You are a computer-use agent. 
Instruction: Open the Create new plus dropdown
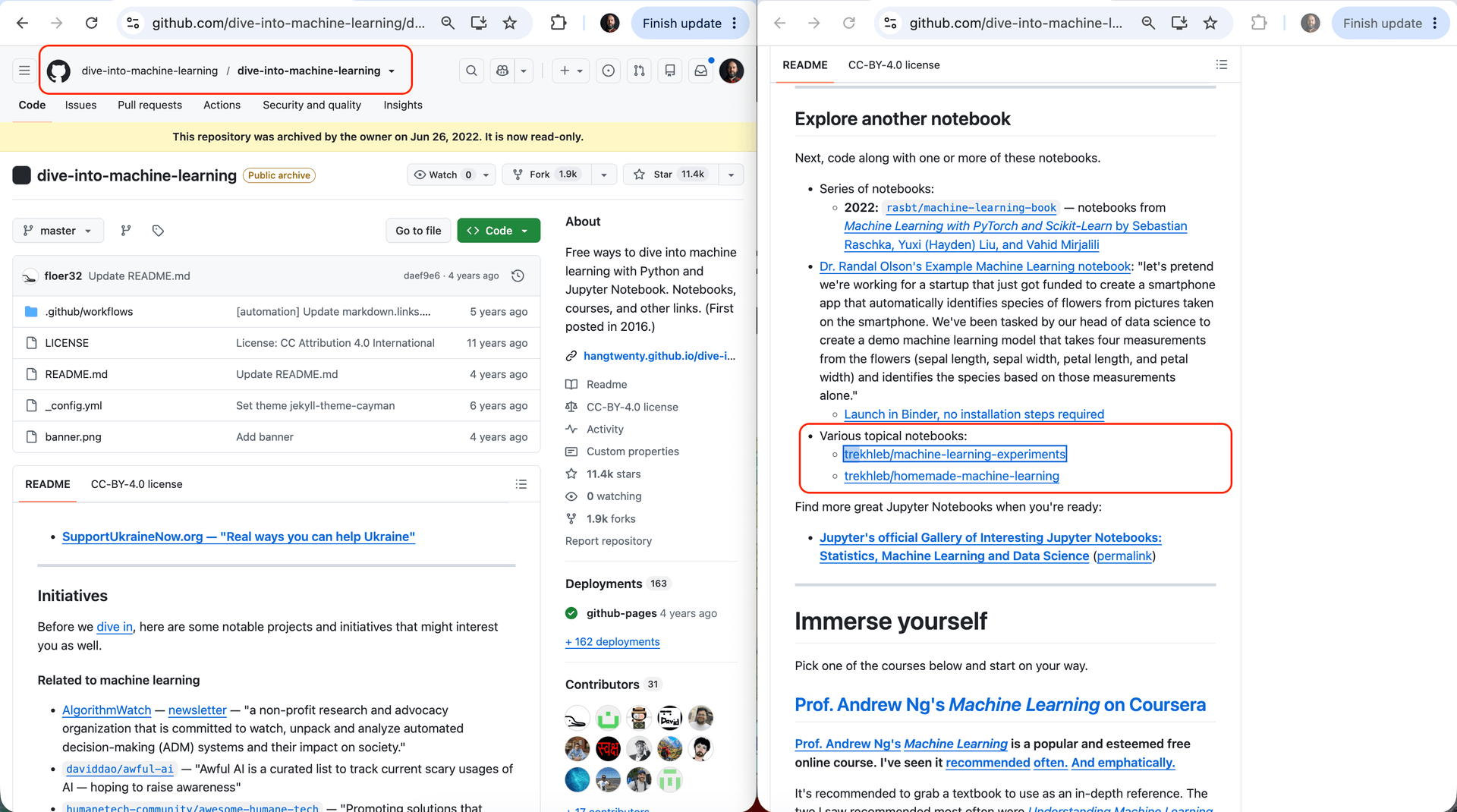[571, 71]
